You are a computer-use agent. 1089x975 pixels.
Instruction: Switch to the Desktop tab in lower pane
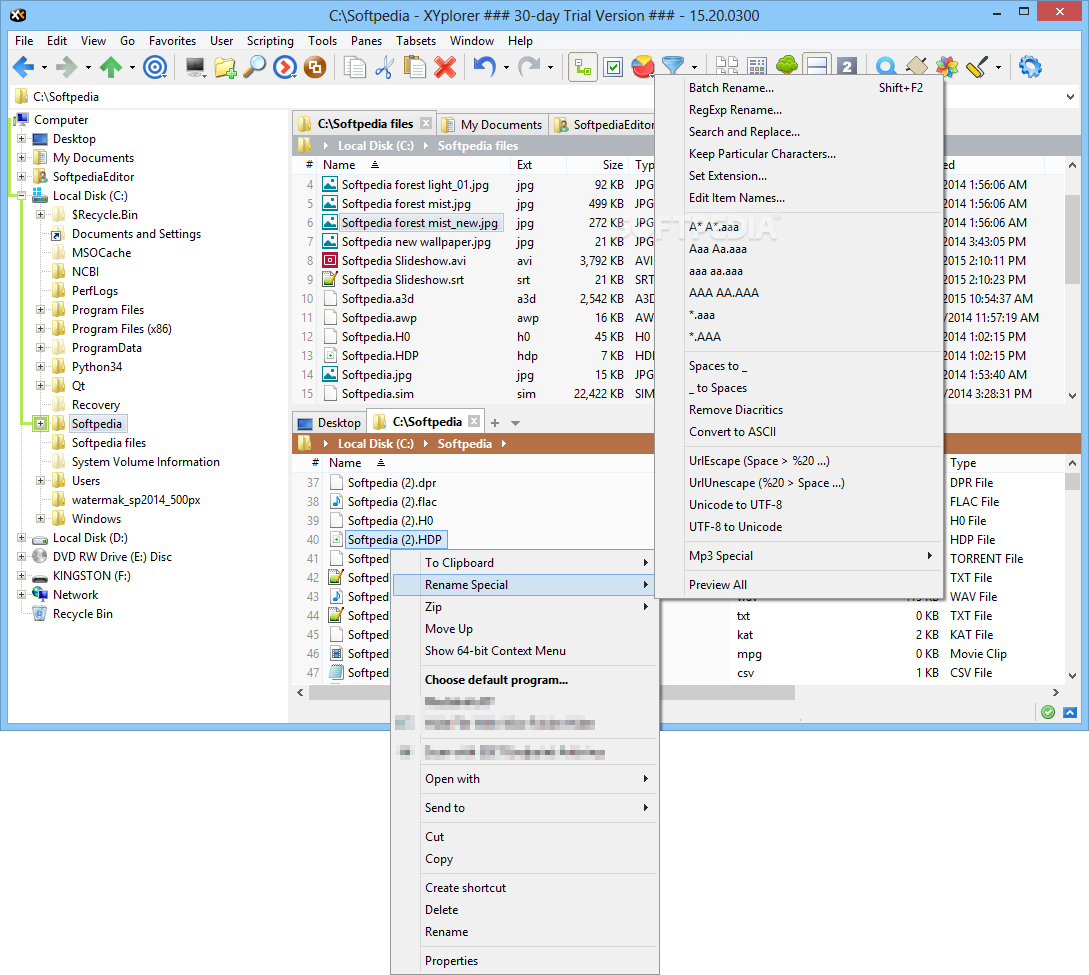(330, 423)
